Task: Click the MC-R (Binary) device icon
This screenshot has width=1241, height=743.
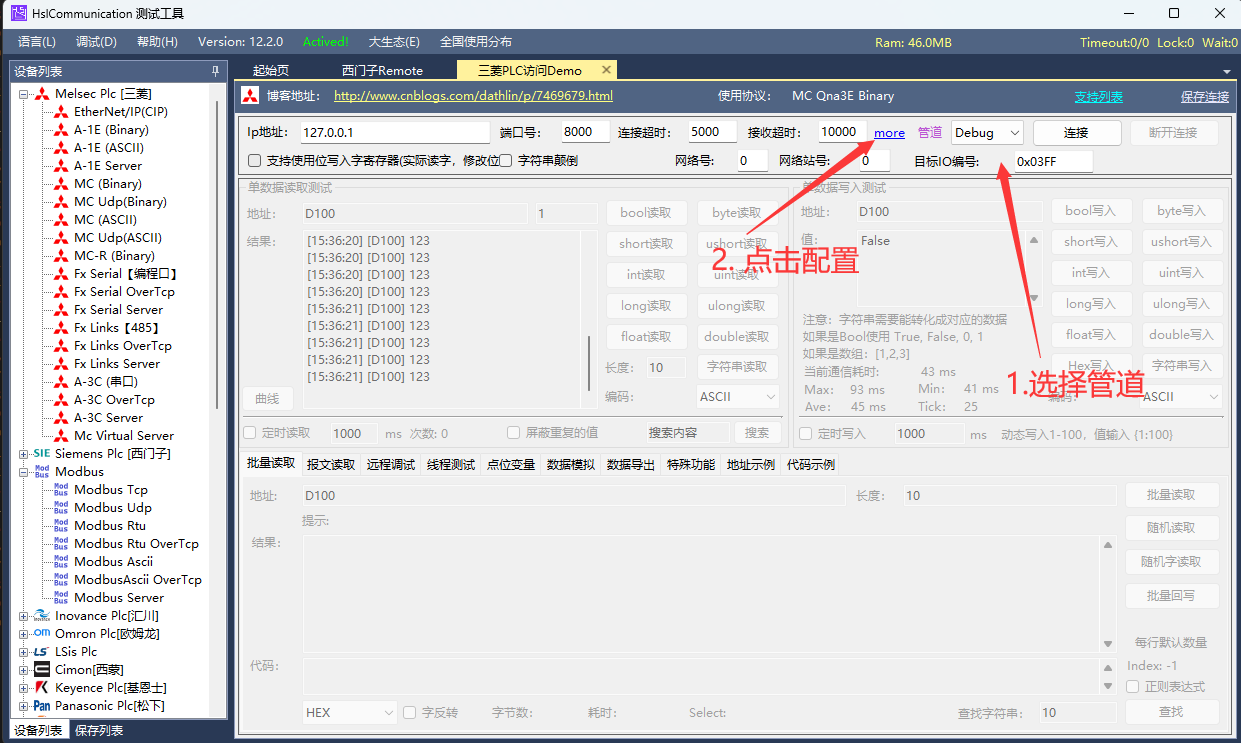Action: (61, 256)
